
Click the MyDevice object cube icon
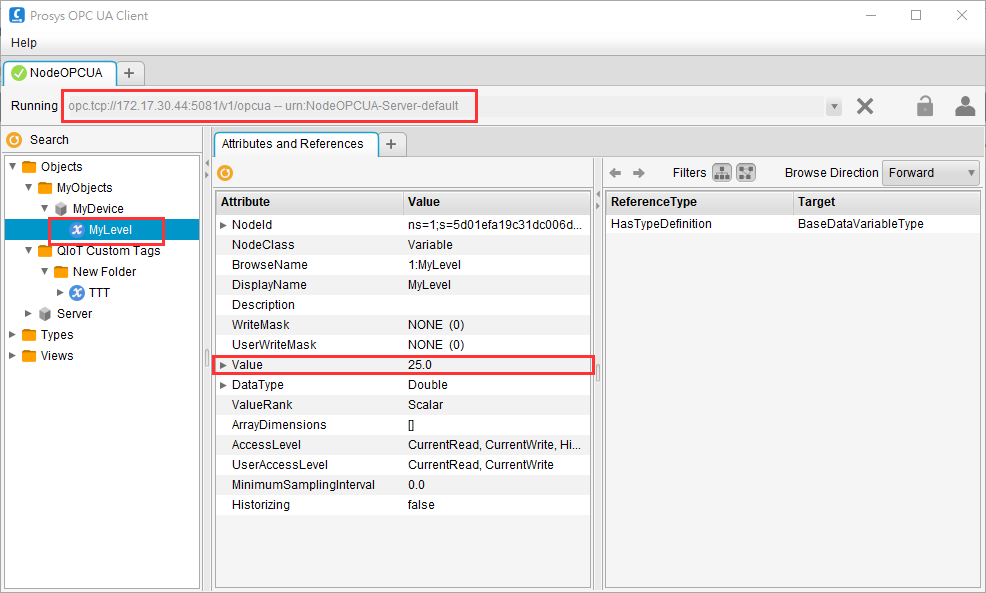pyautogui.click(x=61, y=209)
